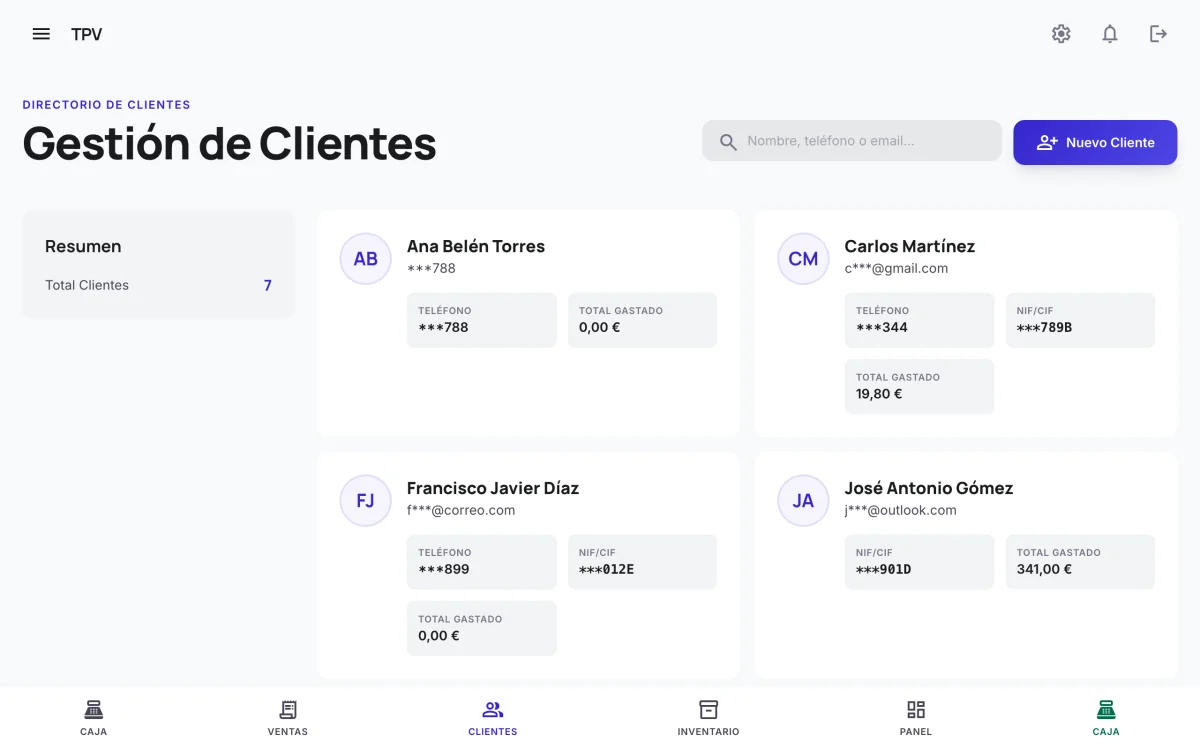Open the Carlos Martínez name
Screen dimensions: 1200x750
[x=909, y=246]
